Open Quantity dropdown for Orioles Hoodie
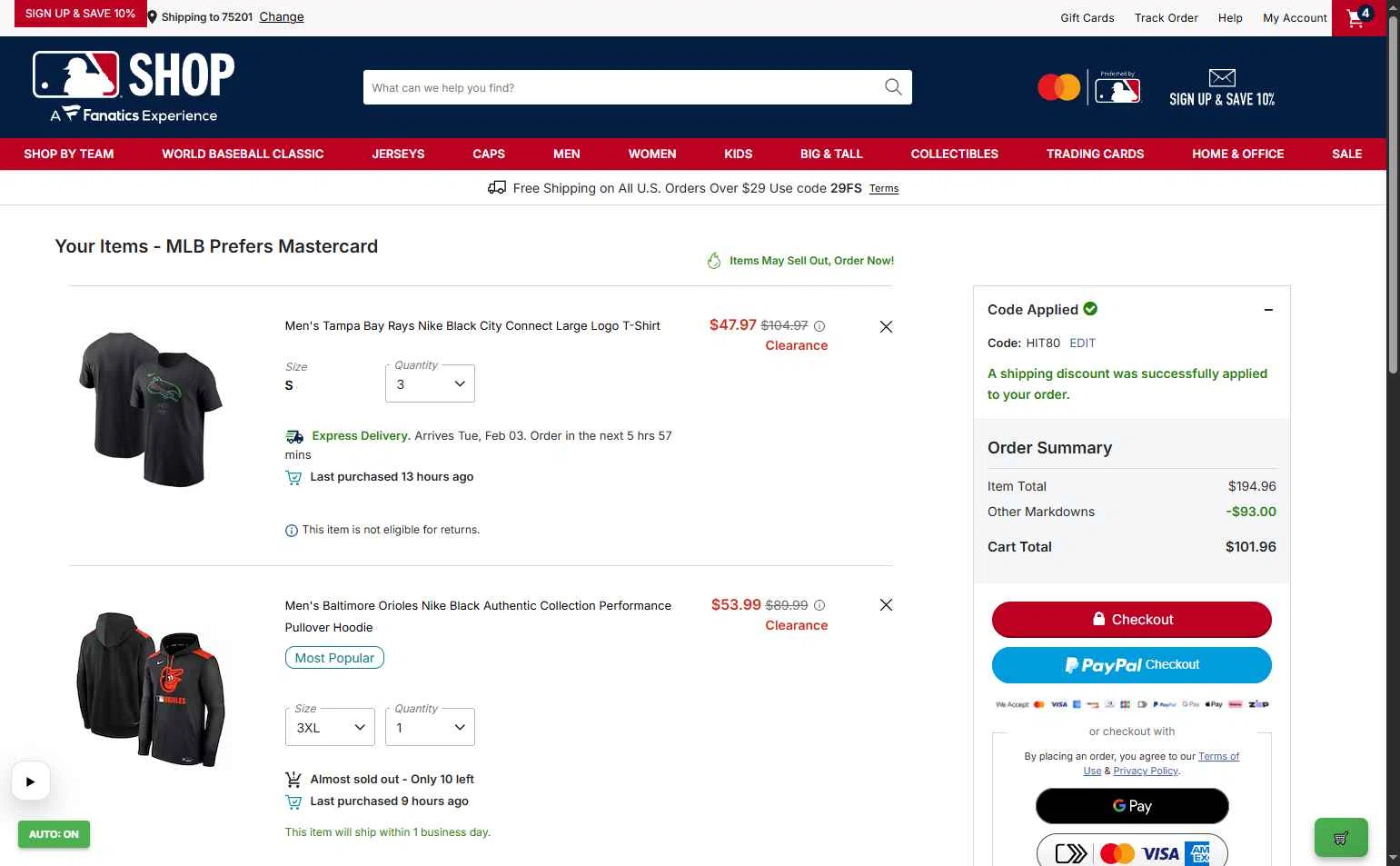The image size is (1400, 866). (x=430, y=728)
